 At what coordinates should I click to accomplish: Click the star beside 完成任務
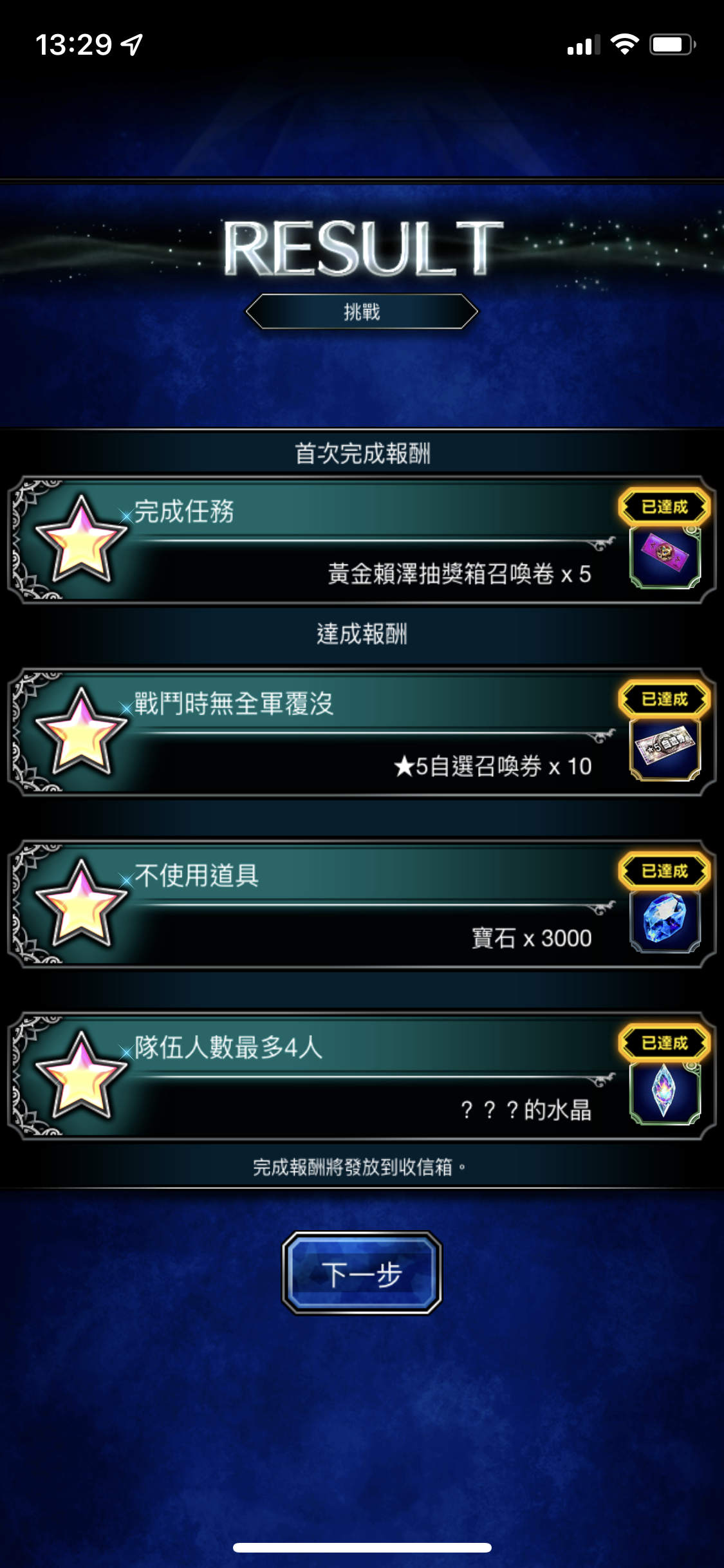[x=81, y=539]
